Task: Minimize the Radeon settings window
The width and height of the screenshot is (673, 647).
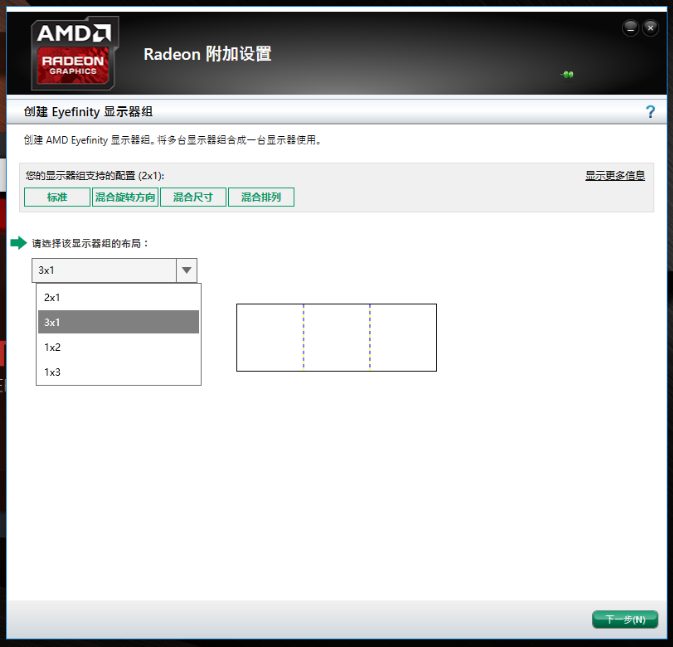Action: [x=630, y=27]
